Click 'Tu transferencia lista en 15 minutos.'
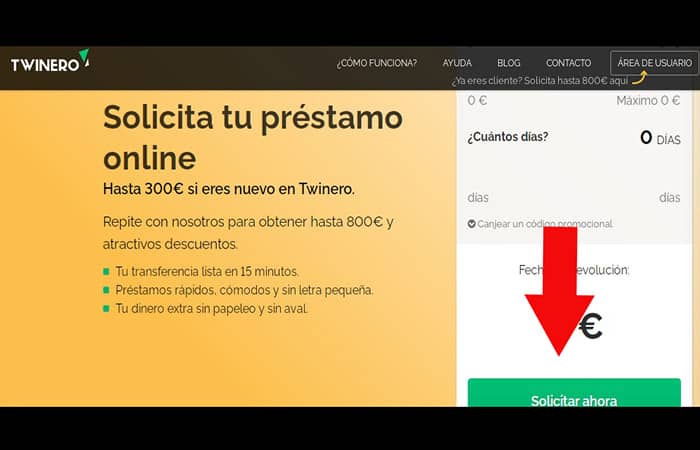The image size is (700, 450). click(207, 271)
